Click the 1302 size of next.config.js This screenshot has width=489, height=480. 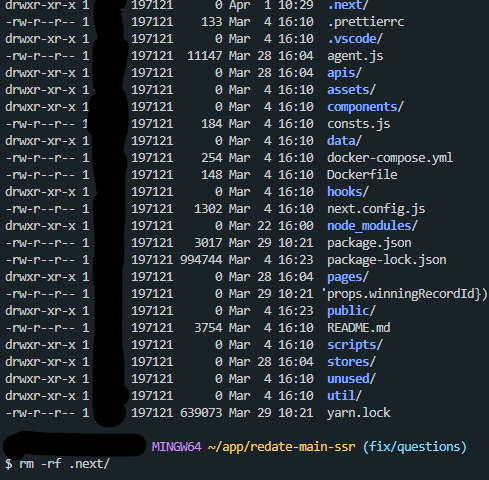[208, 209]
